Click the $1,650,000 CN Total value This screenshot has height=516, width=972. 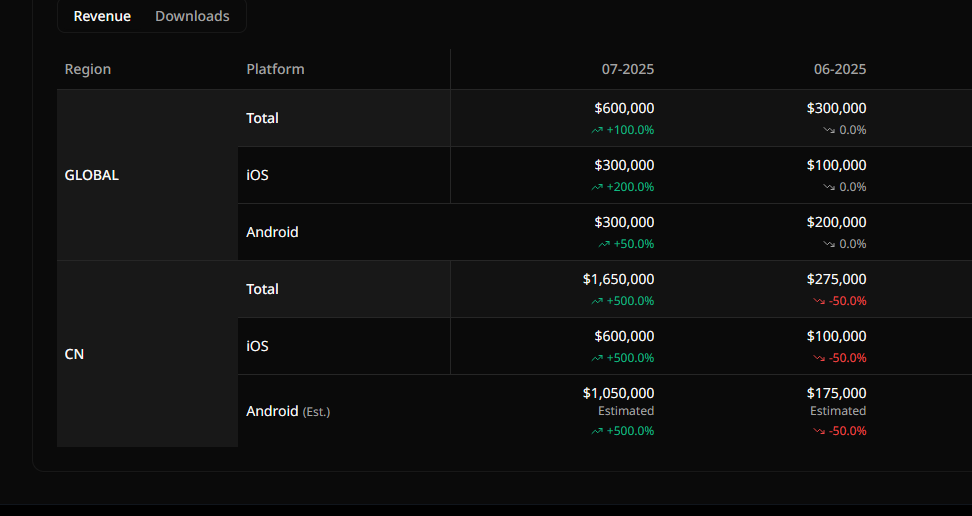click(618, 279)
